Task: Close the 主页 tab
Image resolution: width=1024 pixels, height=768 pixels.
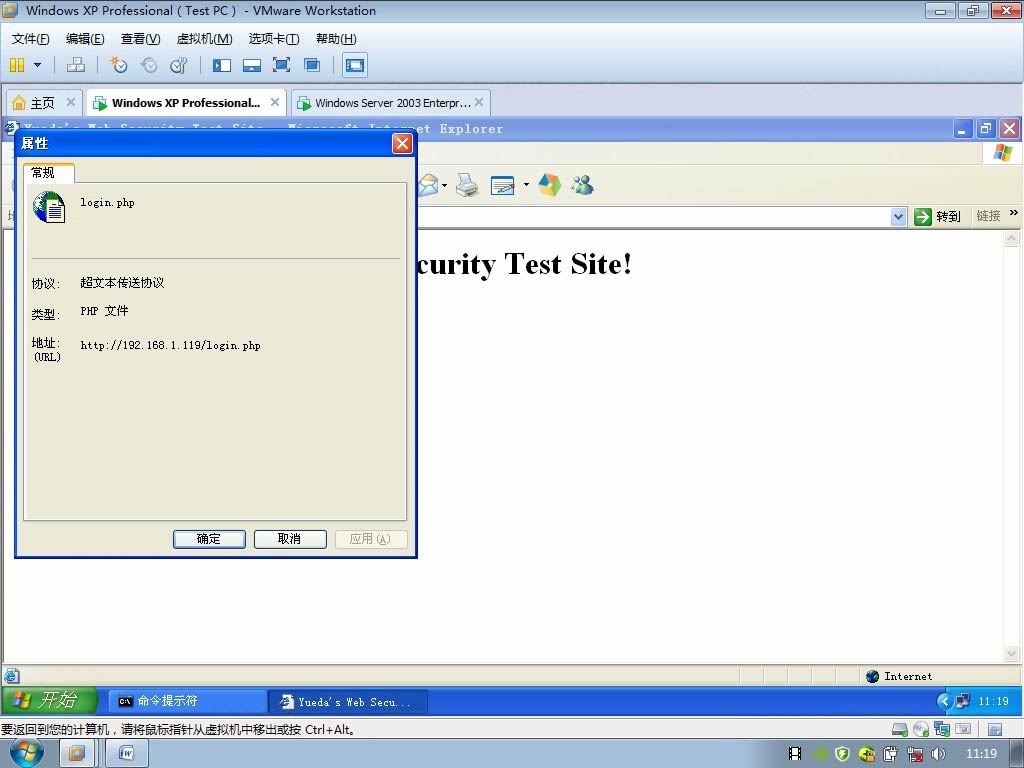Action: pyautogui.click(x=71, y=102)
